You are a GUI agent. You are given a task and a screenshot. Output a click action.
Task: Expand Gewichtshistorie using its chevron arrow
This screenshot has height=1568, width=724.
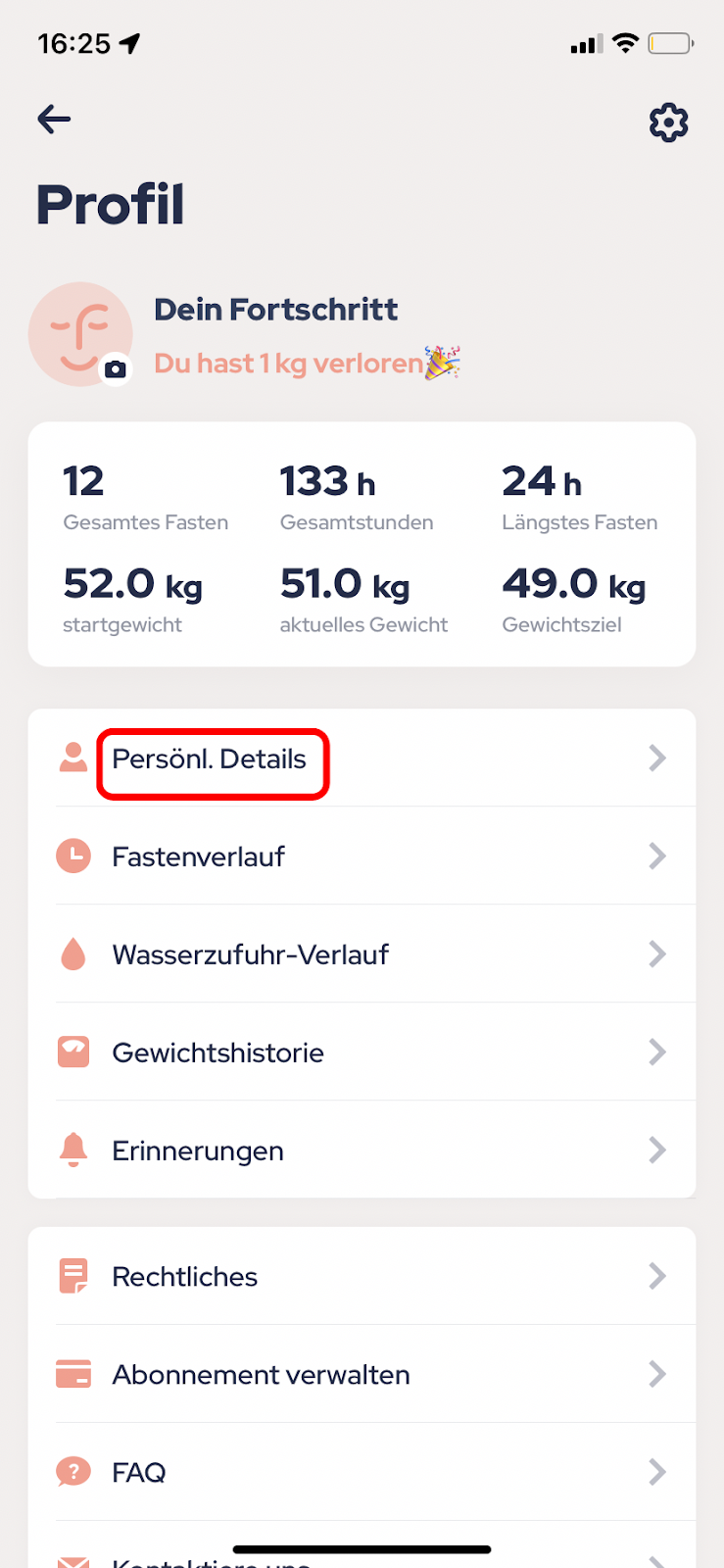pyautogui.click(x=657, y=1052)
